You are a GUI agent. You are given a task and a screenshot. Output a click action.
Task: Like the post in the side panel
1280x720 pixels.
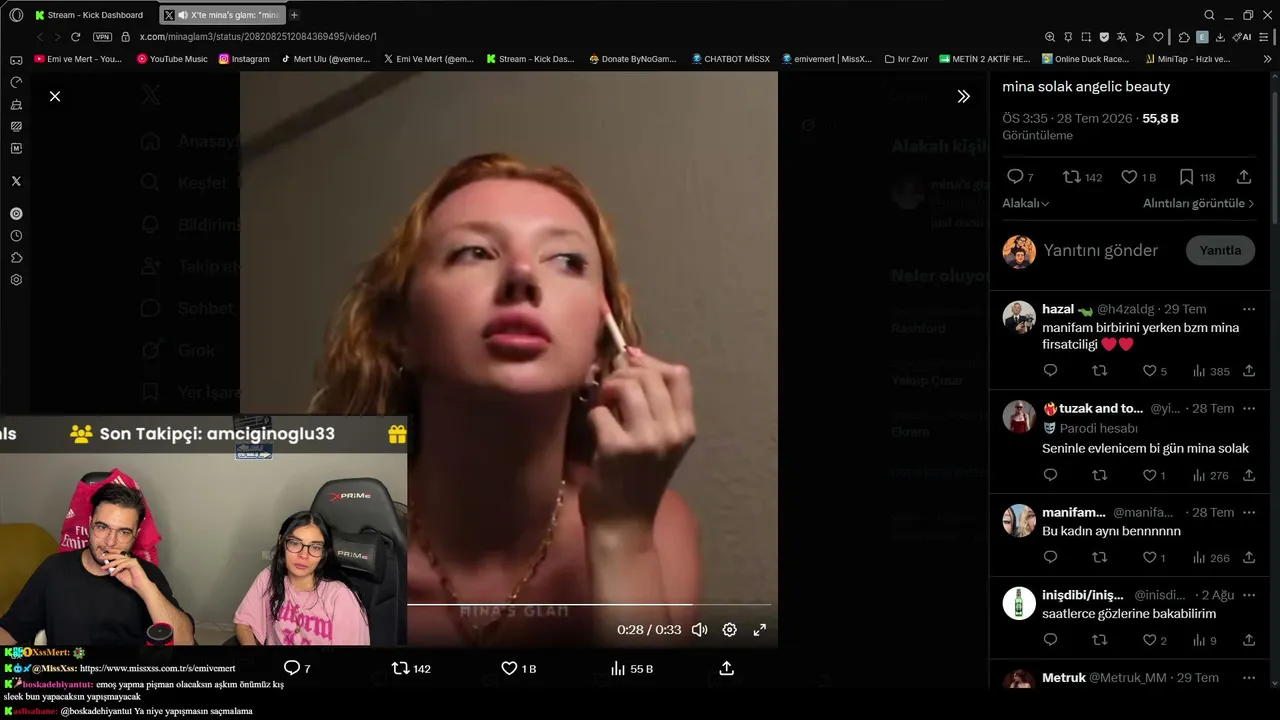tap(1129, 177)
